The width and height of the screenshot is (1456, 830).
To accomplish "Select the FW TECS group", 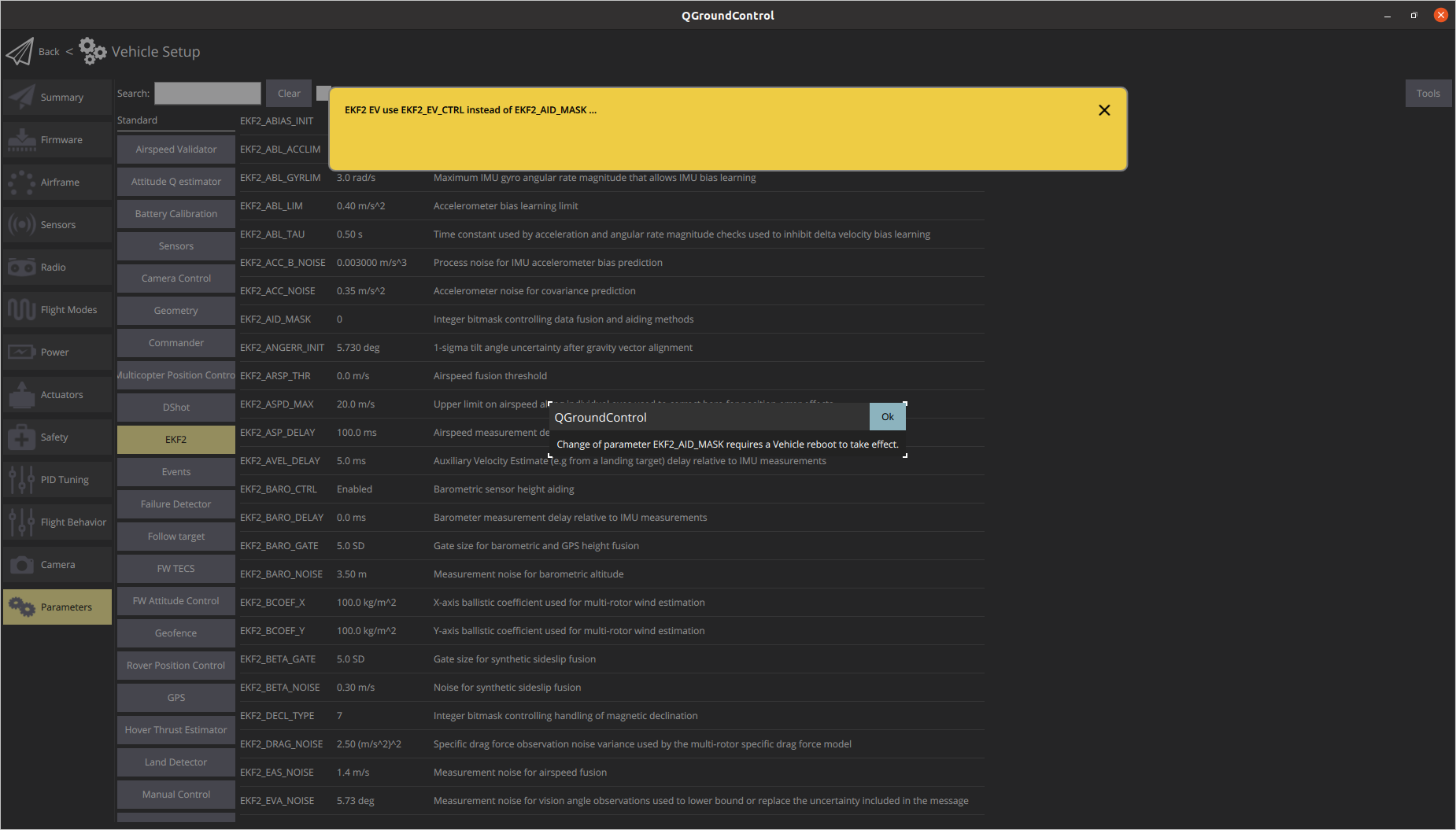I will tap(176, 569).
